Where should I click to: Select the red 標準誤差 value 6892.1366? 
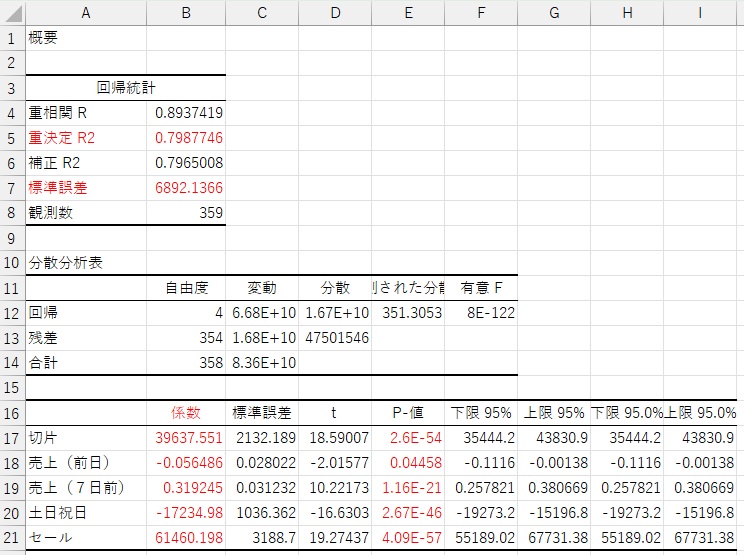186,188
